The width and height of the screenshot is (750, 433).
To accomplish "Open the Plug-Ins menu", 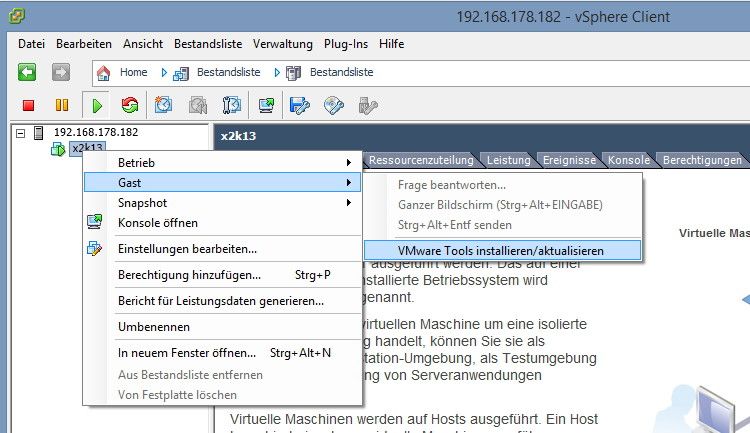I will click(346, 44).
